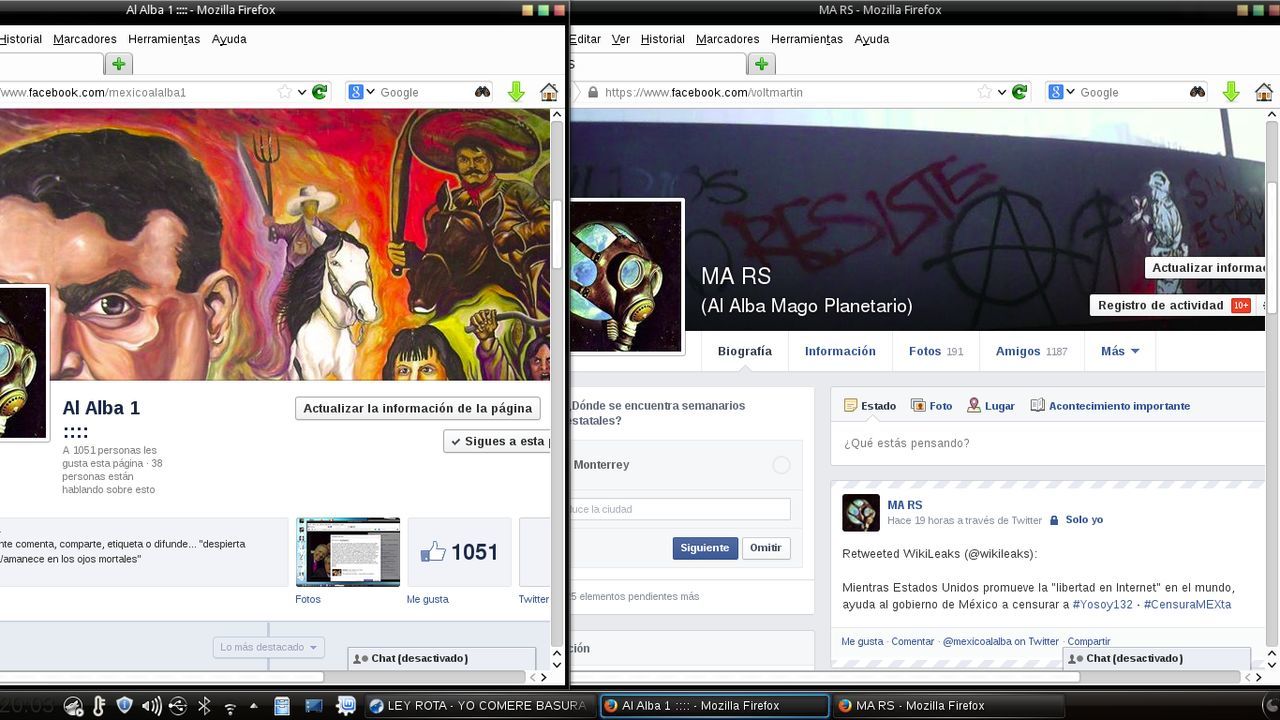Bookmark star in Al Alba 1 window

285,92
